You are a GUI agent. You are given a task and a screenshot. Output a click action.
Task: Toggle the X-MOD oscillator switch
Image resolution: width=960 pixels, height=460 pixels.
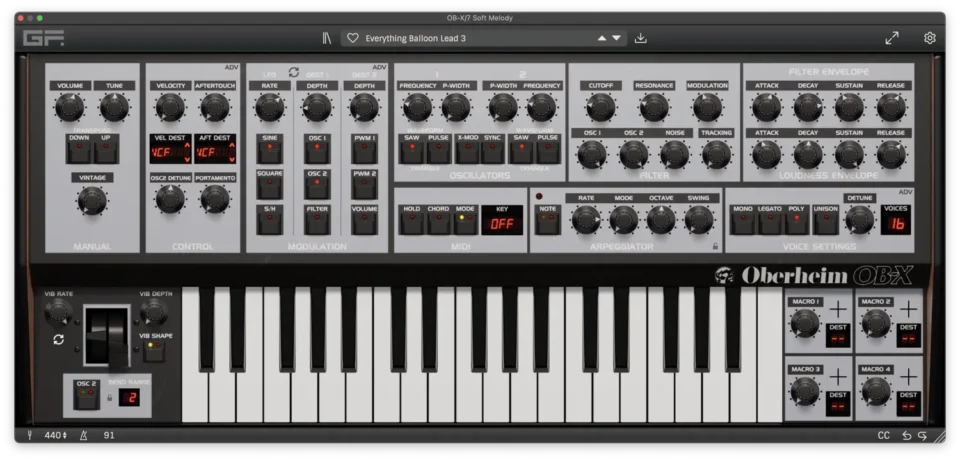467,151
